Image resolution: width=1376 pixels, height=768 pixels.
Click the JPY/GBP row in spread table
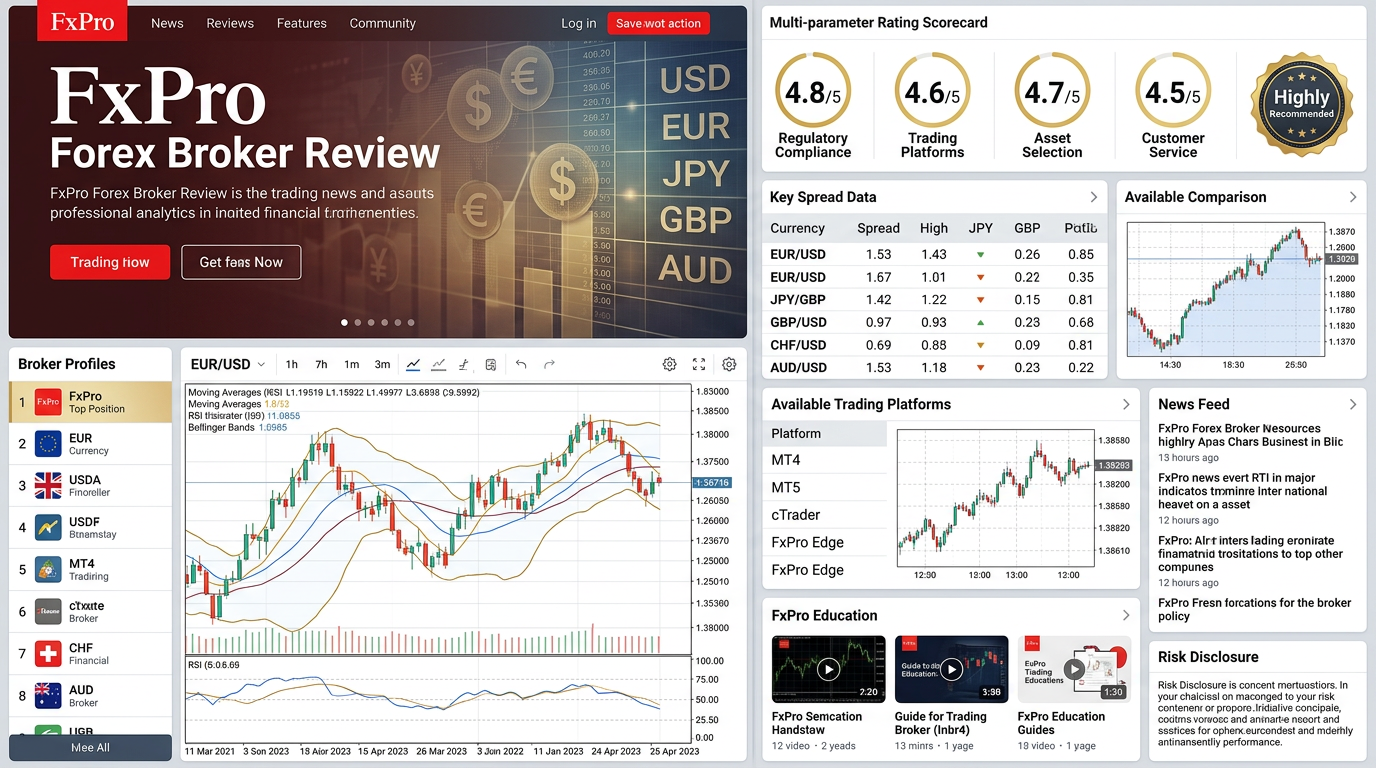pyautogui.click(x=935, y=299)
